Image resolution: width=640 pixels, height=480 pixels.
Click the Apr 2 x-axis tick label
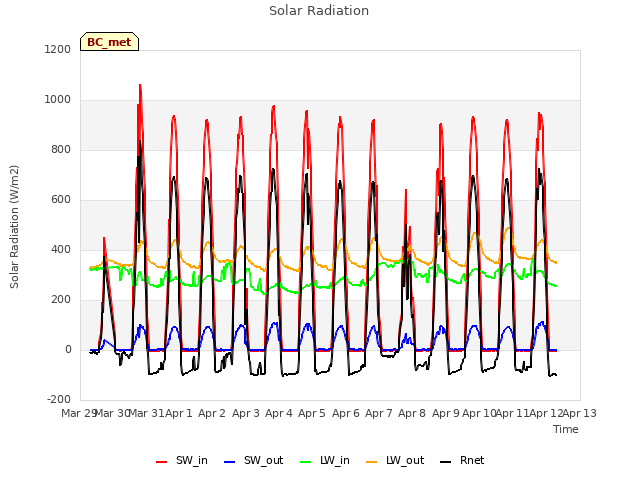[212, 413]
